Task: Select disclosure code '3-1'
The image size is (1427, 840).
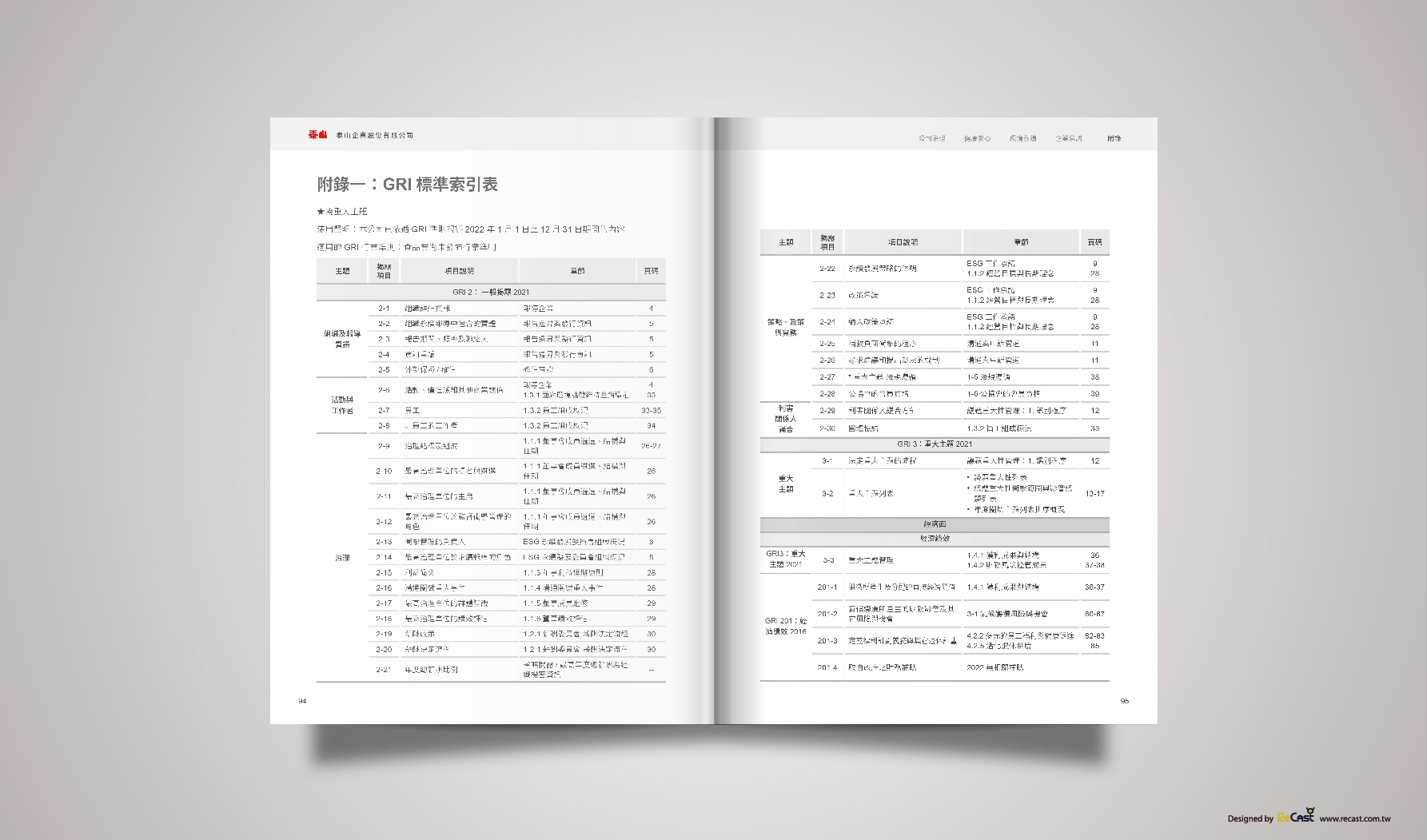Action: 827,461
